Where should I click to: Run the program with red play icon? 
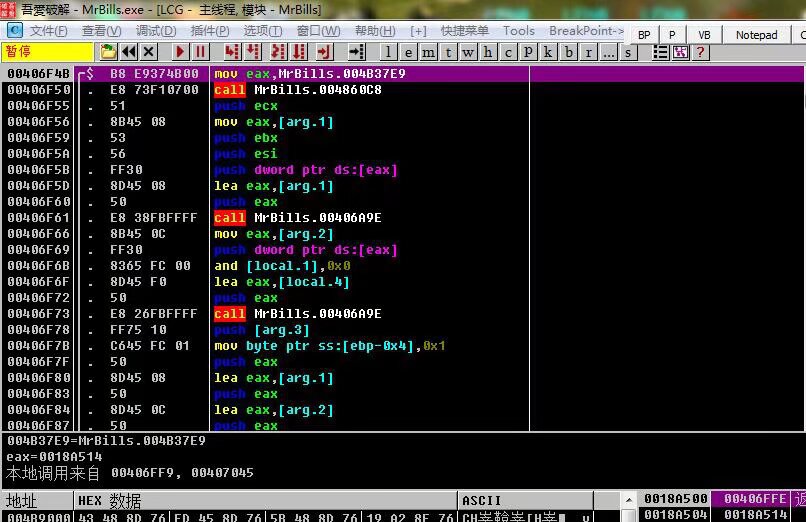[x=179, y=52]
